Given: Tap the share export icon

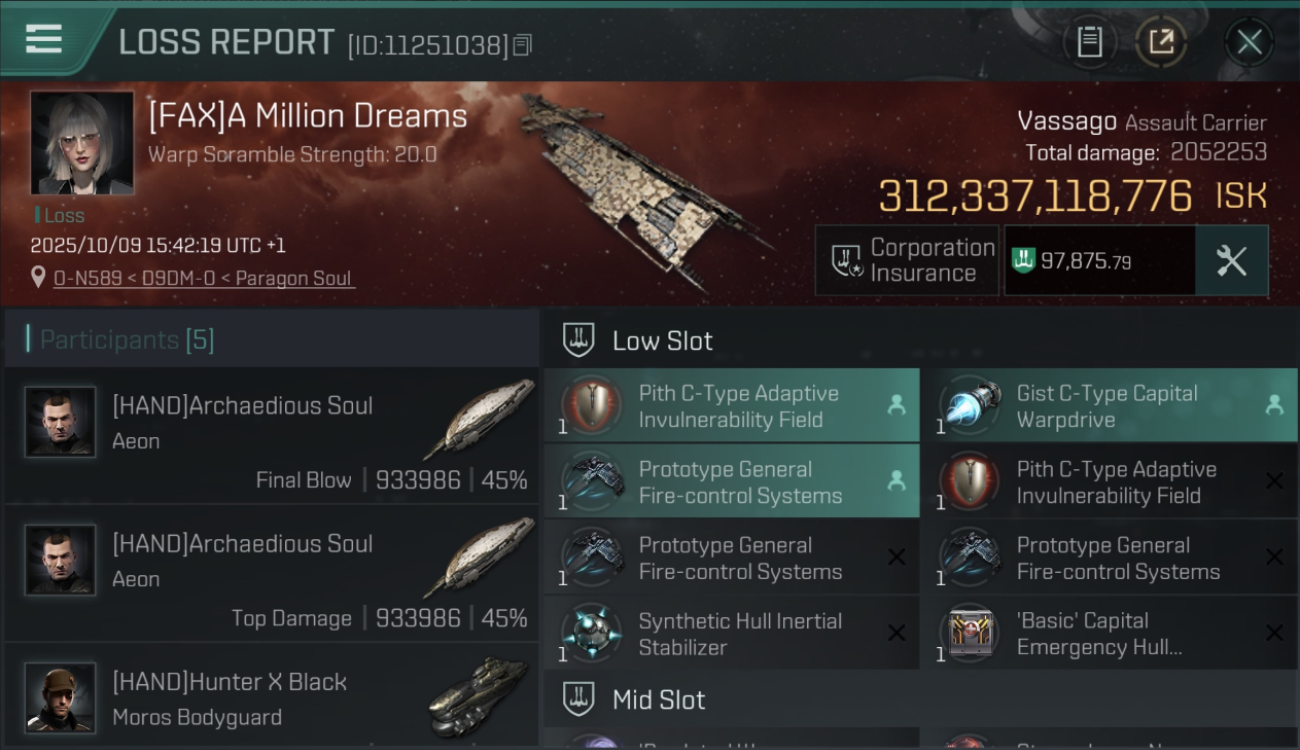Looking at the screenshot, I should click(1161, 42).
